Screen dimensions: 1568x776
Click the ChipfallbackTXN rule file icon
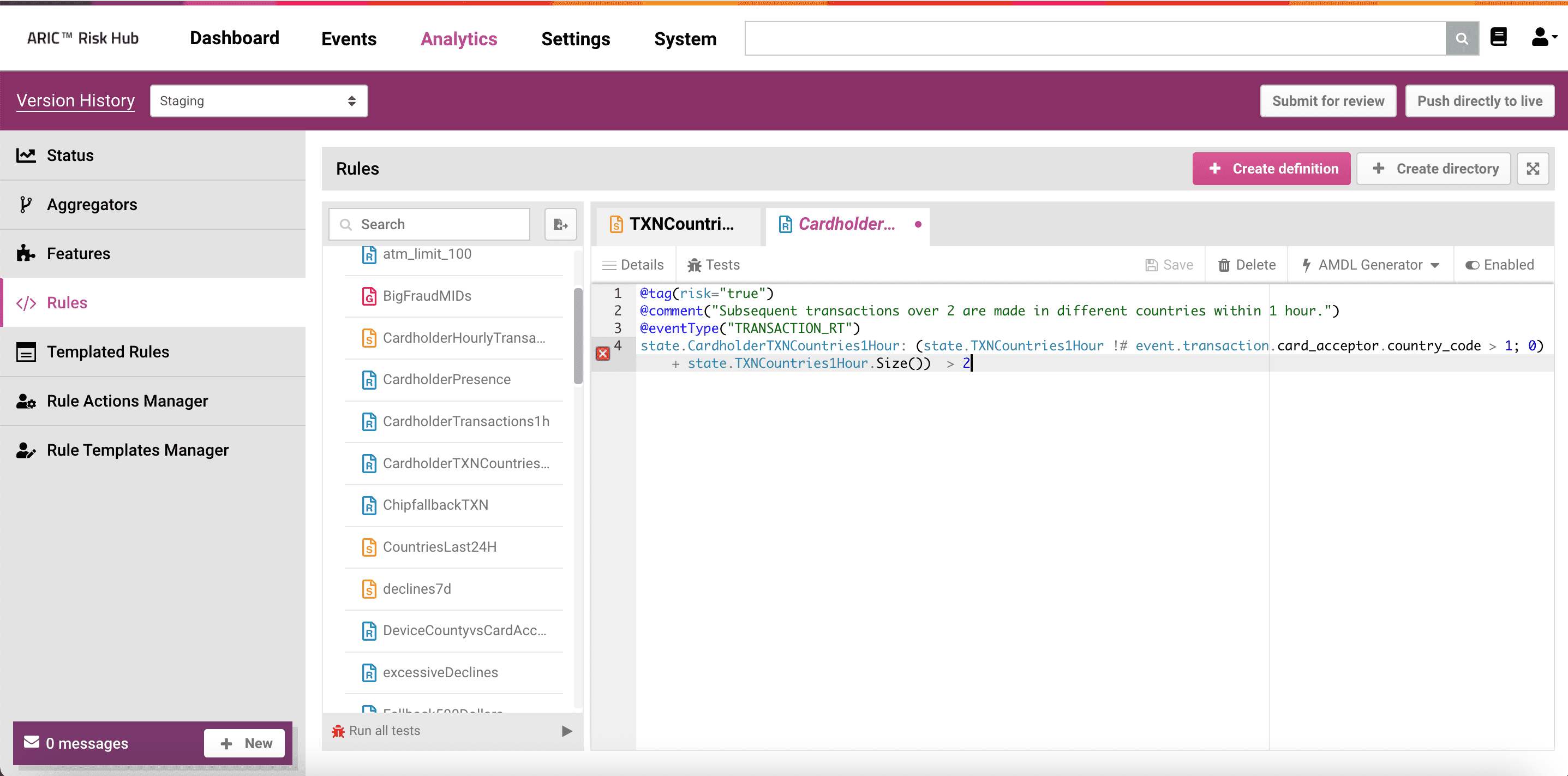coord(369,505)
